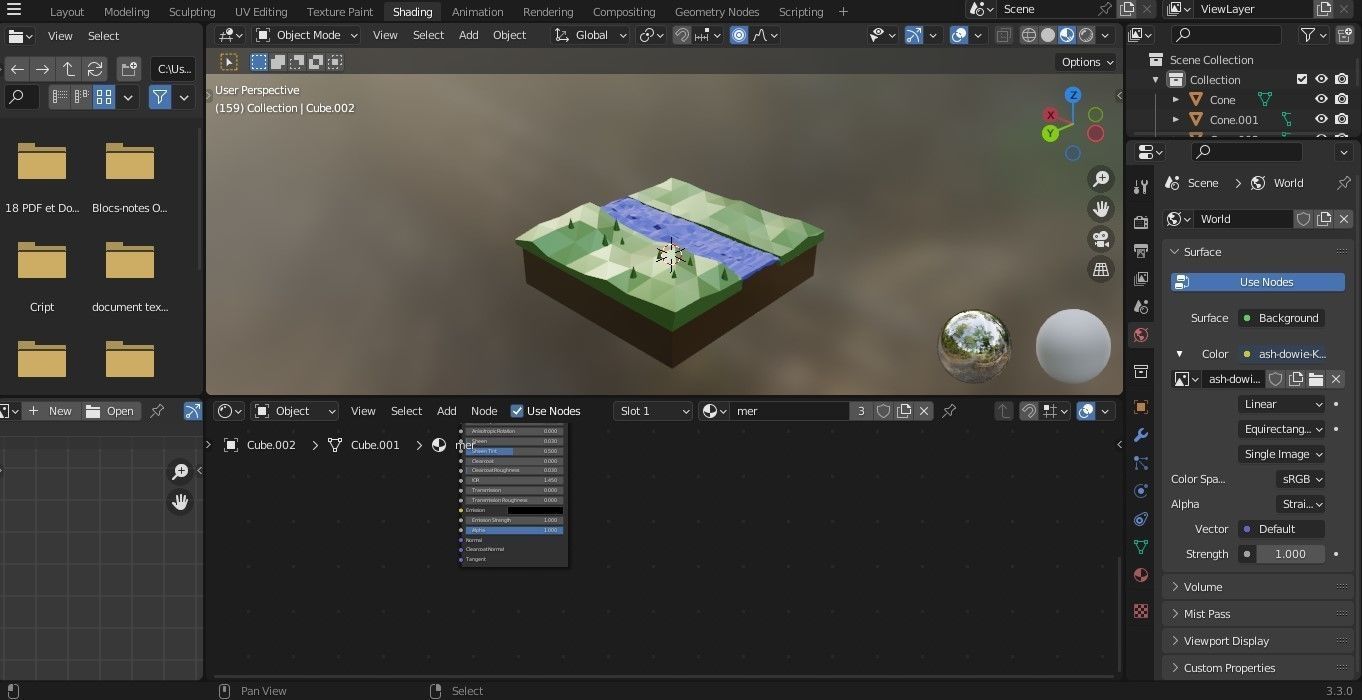Open the Equirectangular projection dropdown
The image size is (1362, 700).
[1281, 429]
